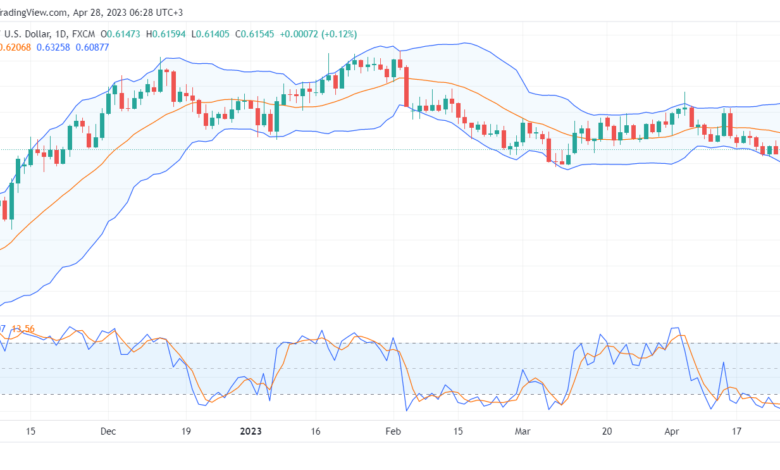780x470 pixels.
Task: Click the U.S. Dollar symbol title
Action: pyautogui.click(x=27, y=34)
